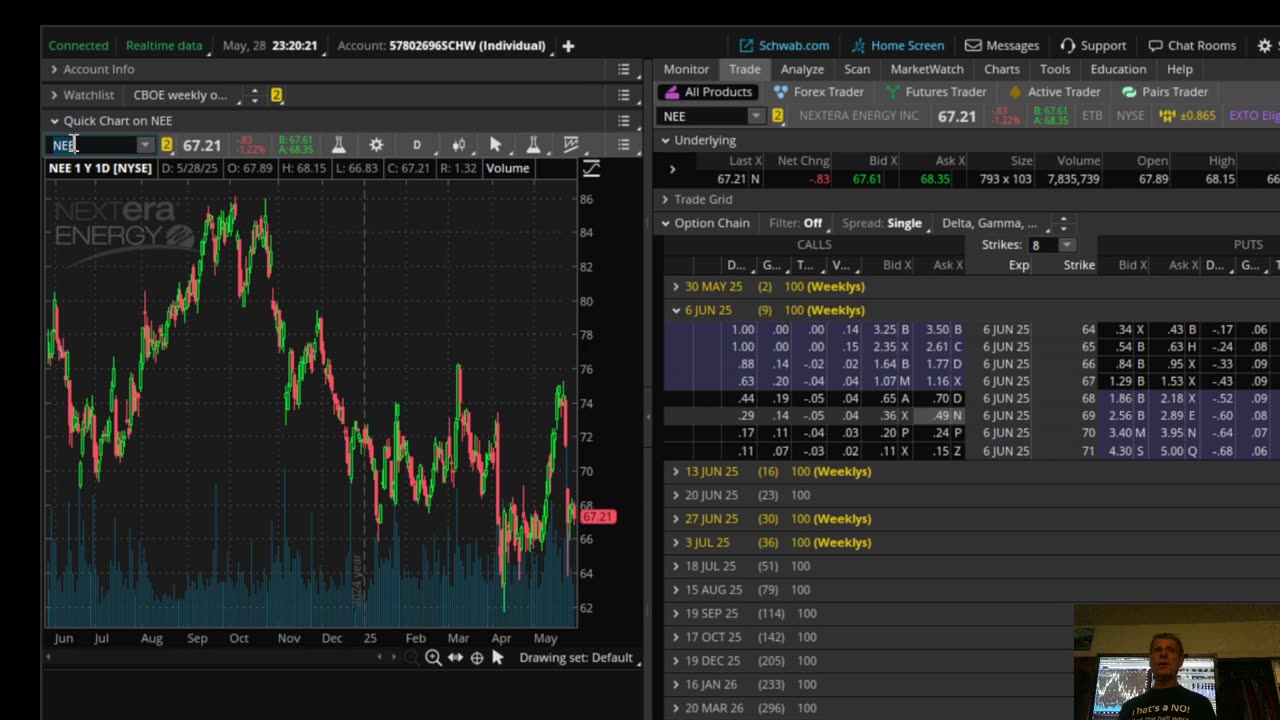Viewport: 1280px width, 720px height.
Task: Click the candlestick chart style icon
Action: click(x=458, y=145)
